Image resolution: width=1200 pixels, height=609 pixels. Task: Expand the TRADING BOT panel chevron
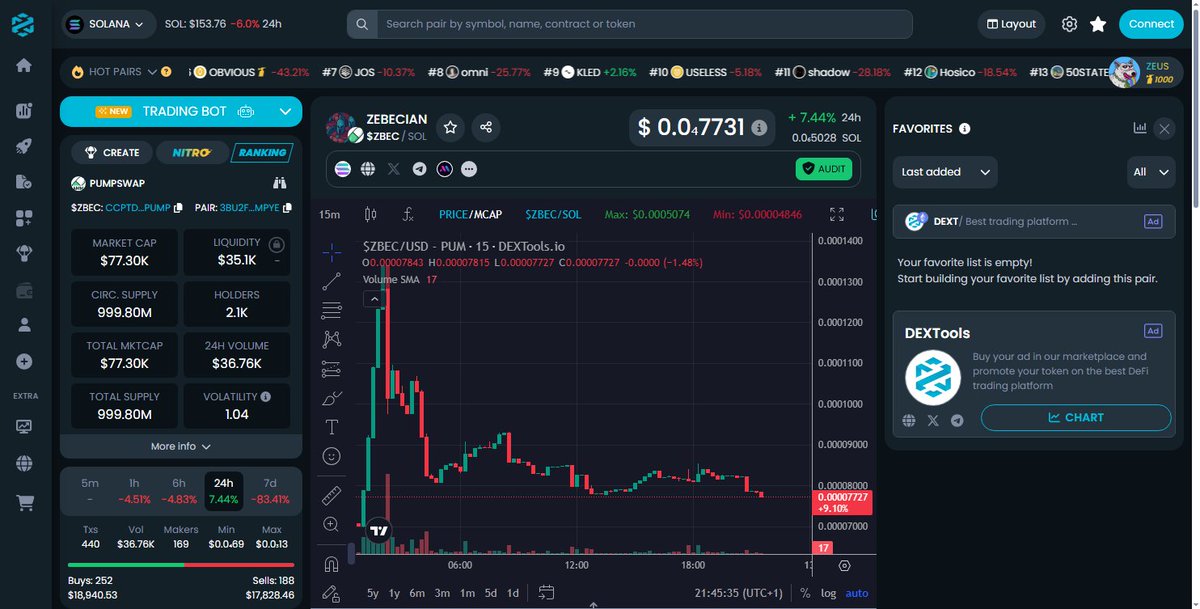[285, 112]
